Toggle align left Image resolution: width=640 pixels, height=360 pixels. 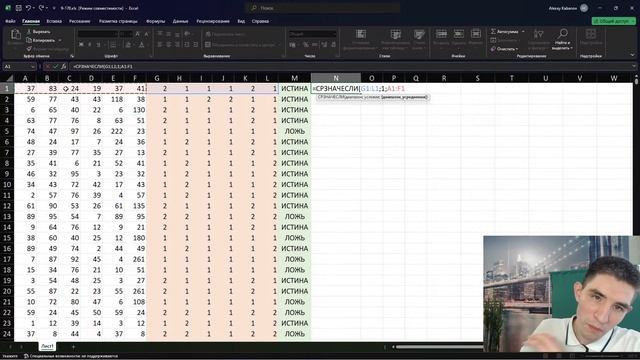coord(160,44)
